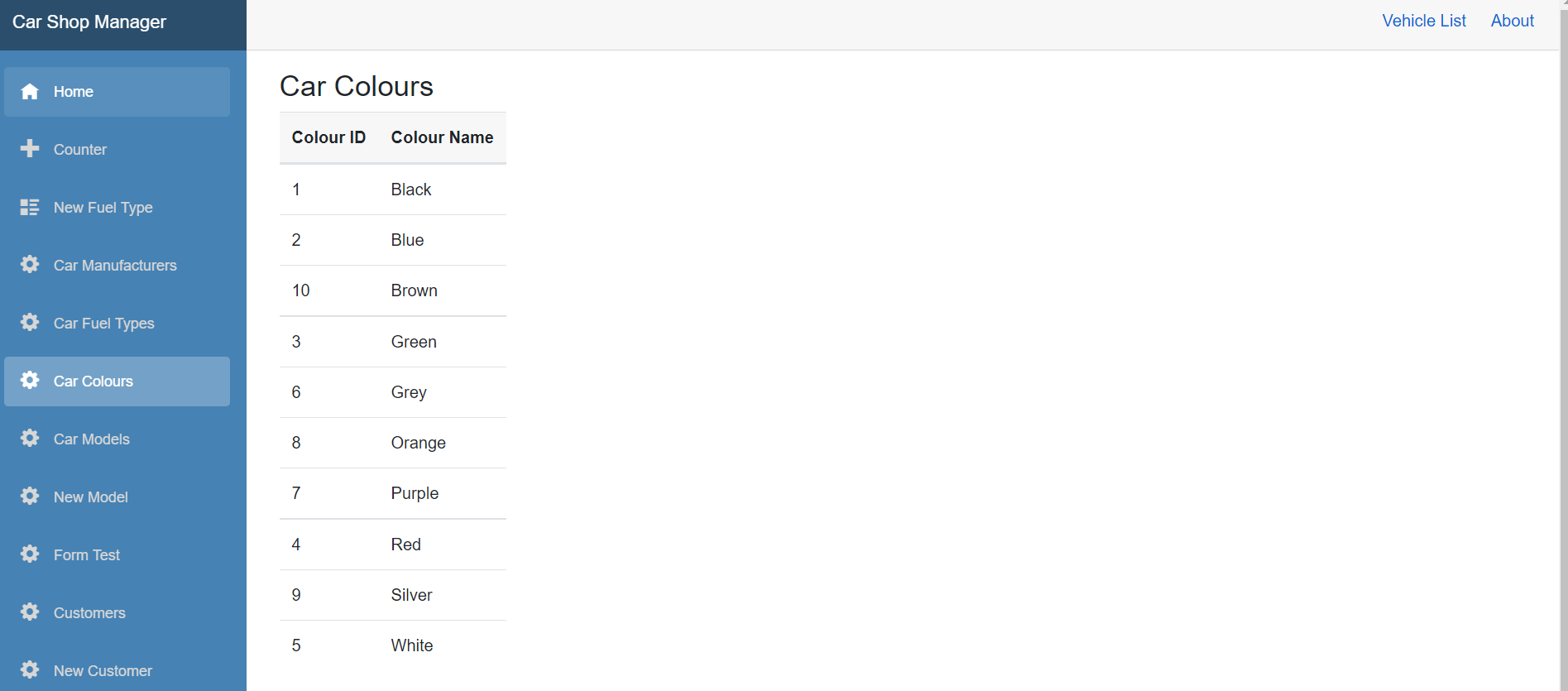Click the Car Models gear icon
The height and width of the screenshot is (691, 1568).
point(30,438)
